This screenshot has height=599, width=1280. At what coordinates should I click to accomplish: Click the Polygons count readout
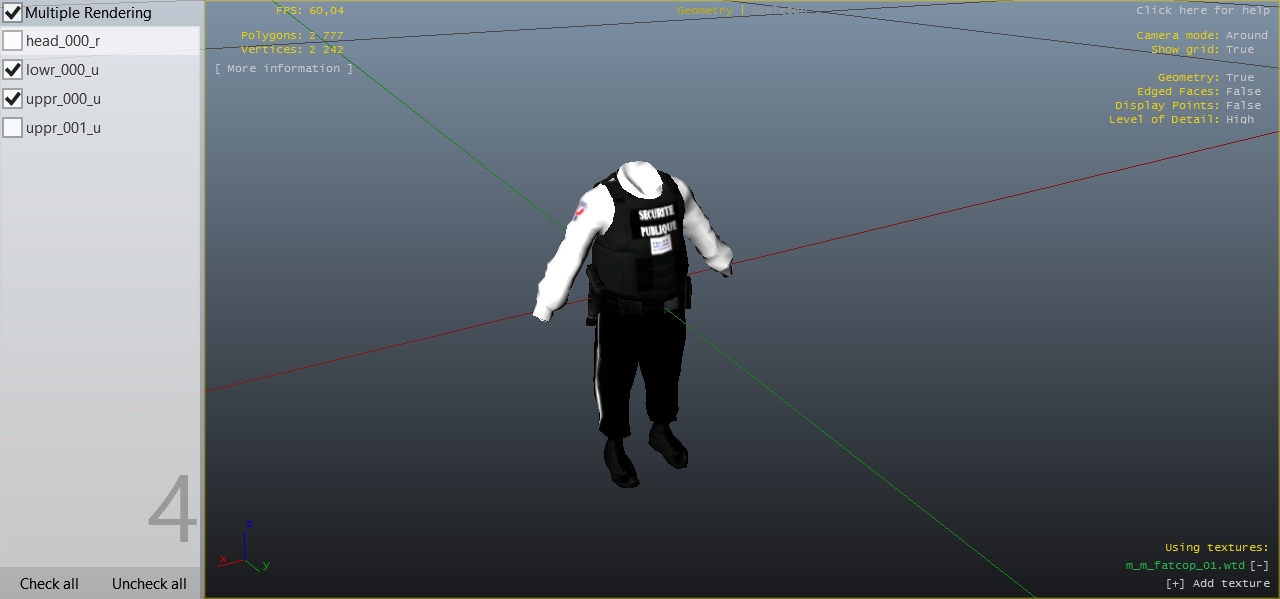click(x=292, y=36)
